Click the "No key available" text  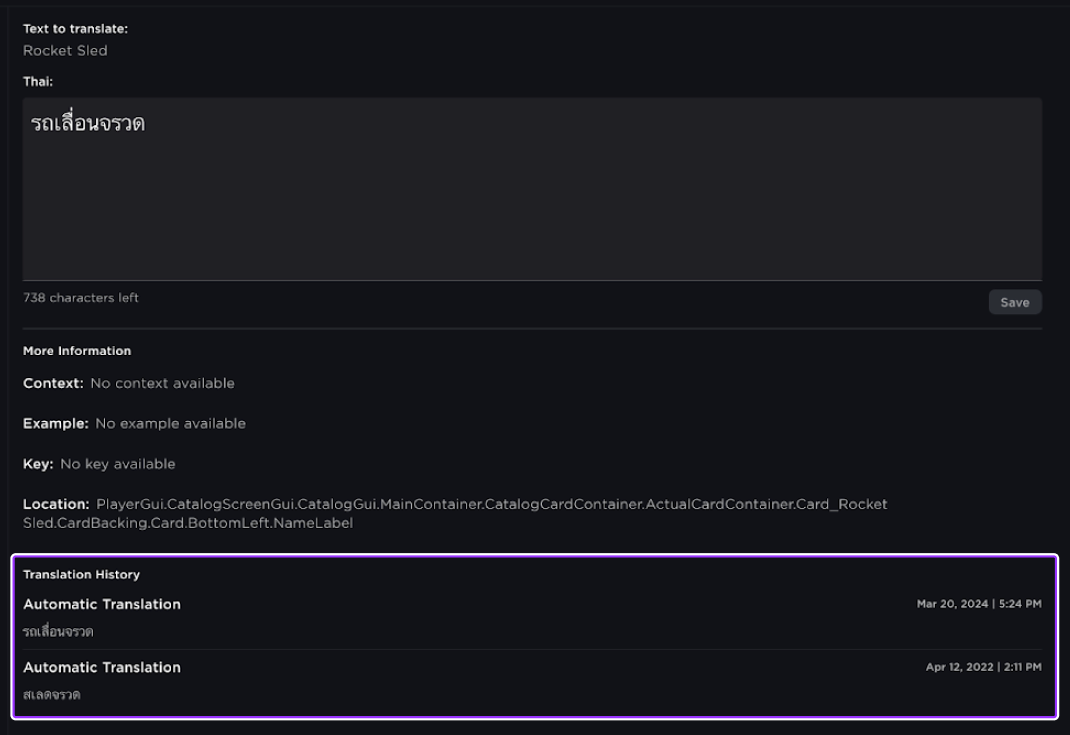[x=117, y=464]
